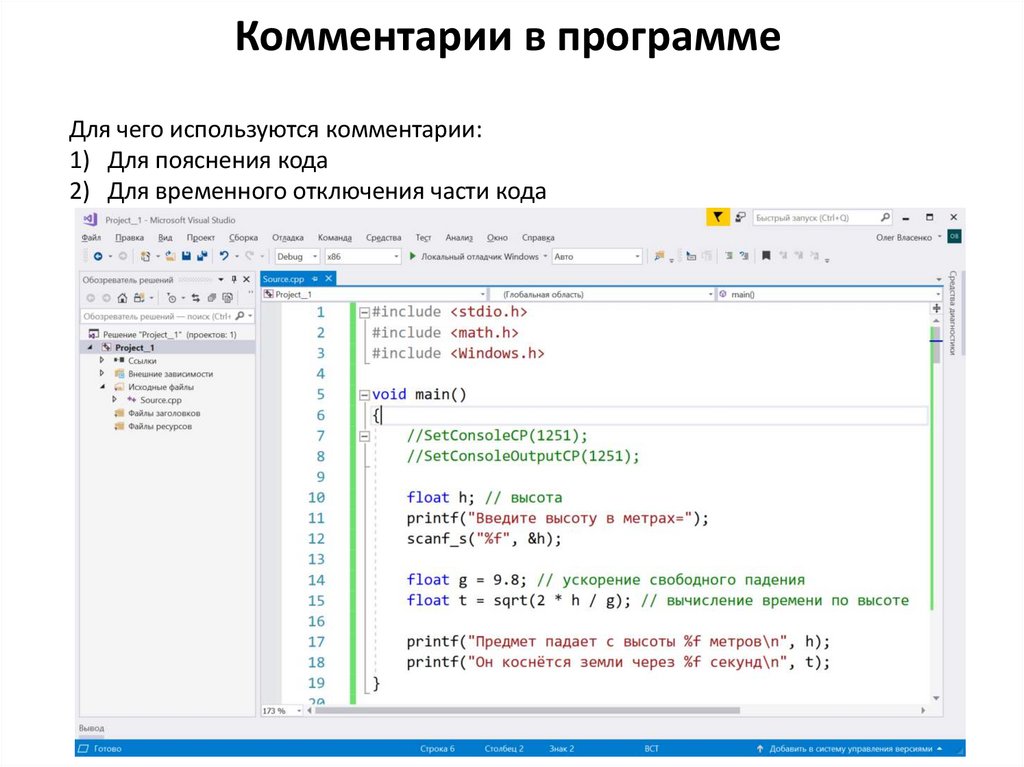Open the main() member dropdown
The height and width of the screenshot is (767, 1024).
(829, 295)
